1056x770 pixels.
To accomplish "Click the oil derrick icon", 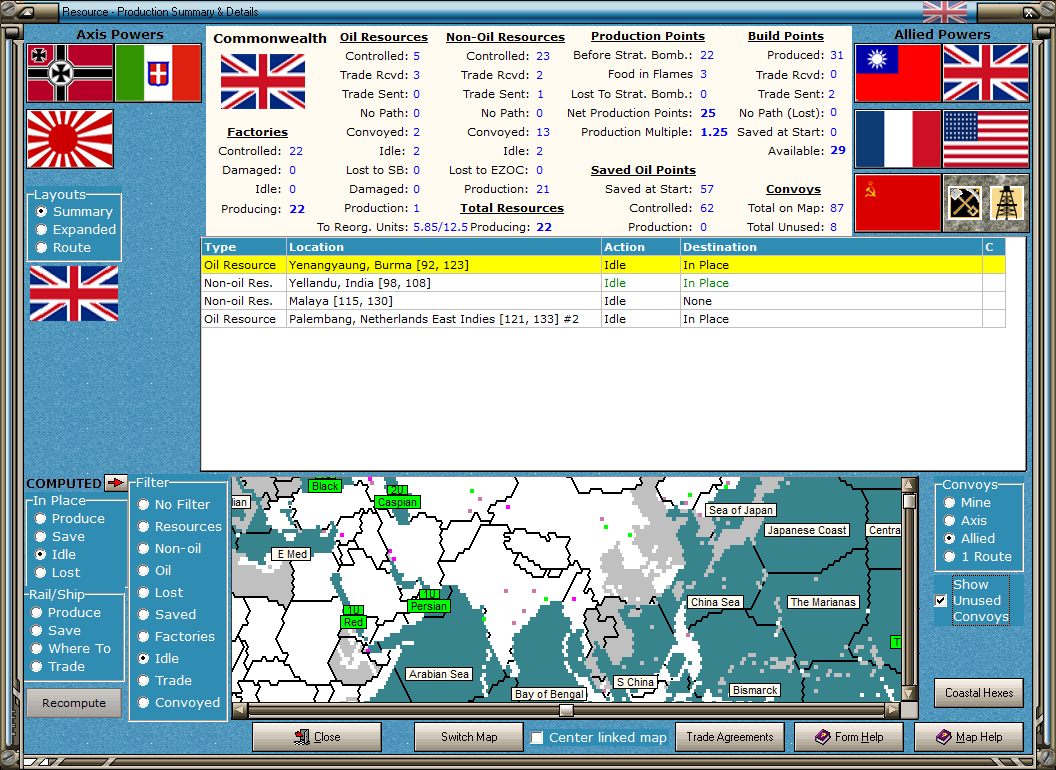I will pos(1007,203).
